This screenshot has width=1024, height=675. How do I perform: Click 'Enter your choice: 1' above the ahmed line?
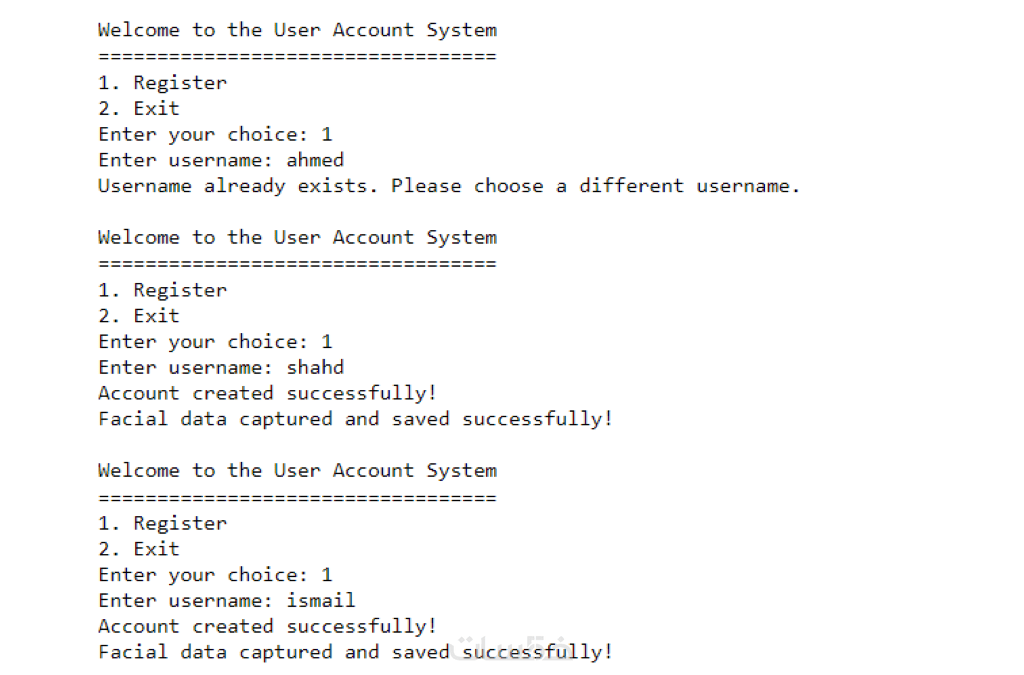(x=215, y=134)
